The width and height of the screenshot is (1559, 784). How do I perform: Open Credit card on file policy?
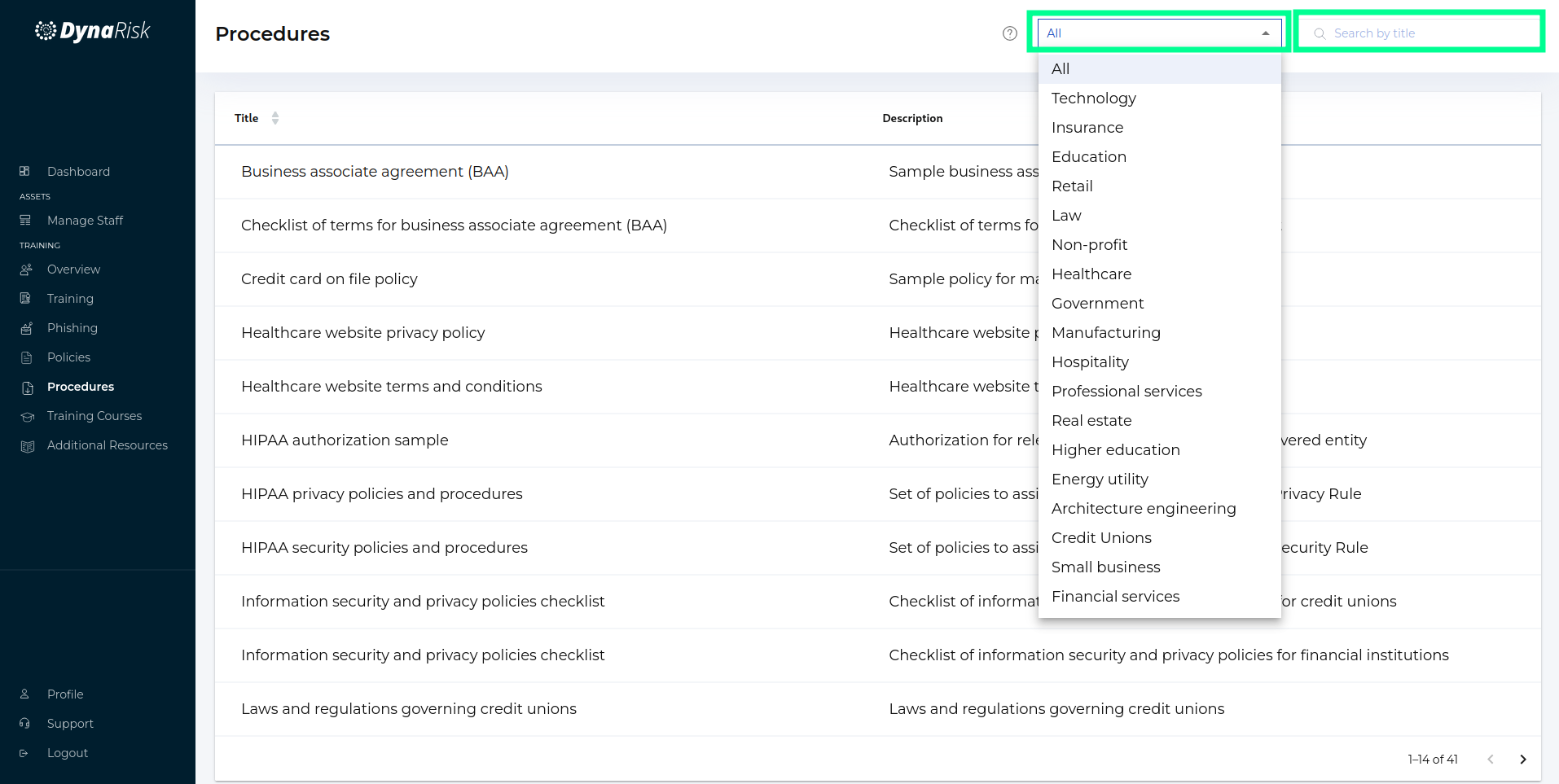(878, 279)
